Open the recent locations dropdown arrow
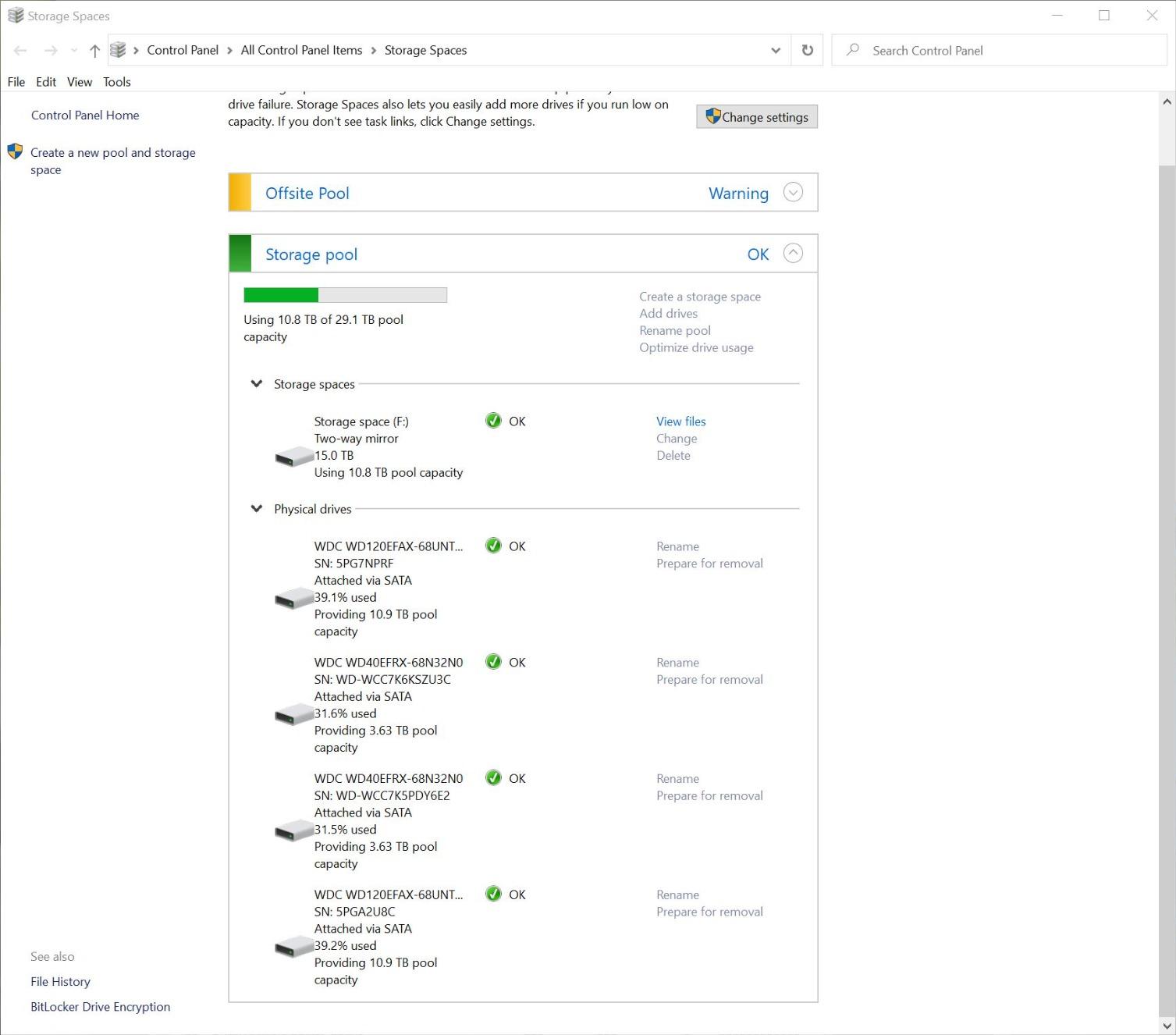 tap(74, 51)
